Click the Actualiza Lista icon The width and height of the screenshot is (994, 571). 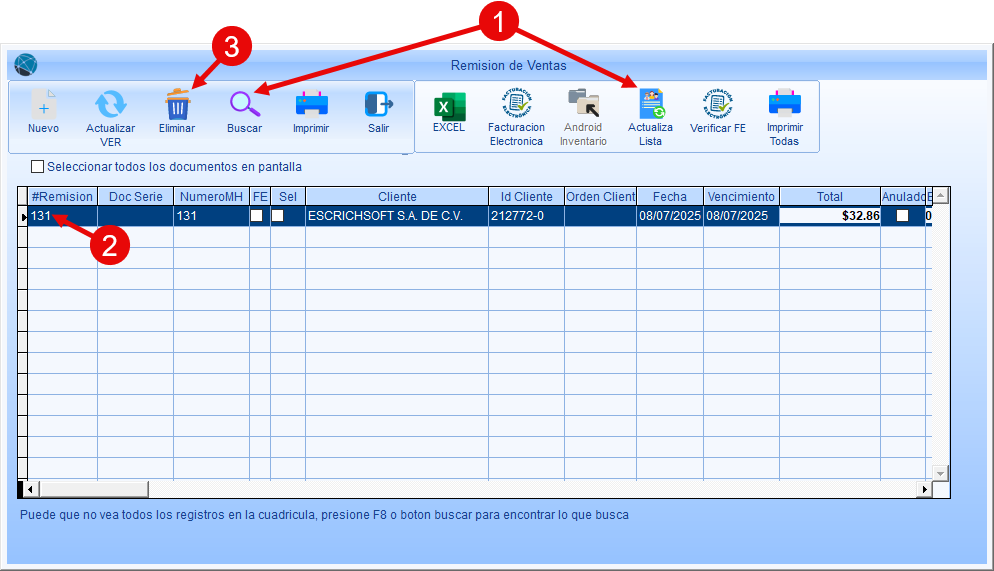click(650, 104)
